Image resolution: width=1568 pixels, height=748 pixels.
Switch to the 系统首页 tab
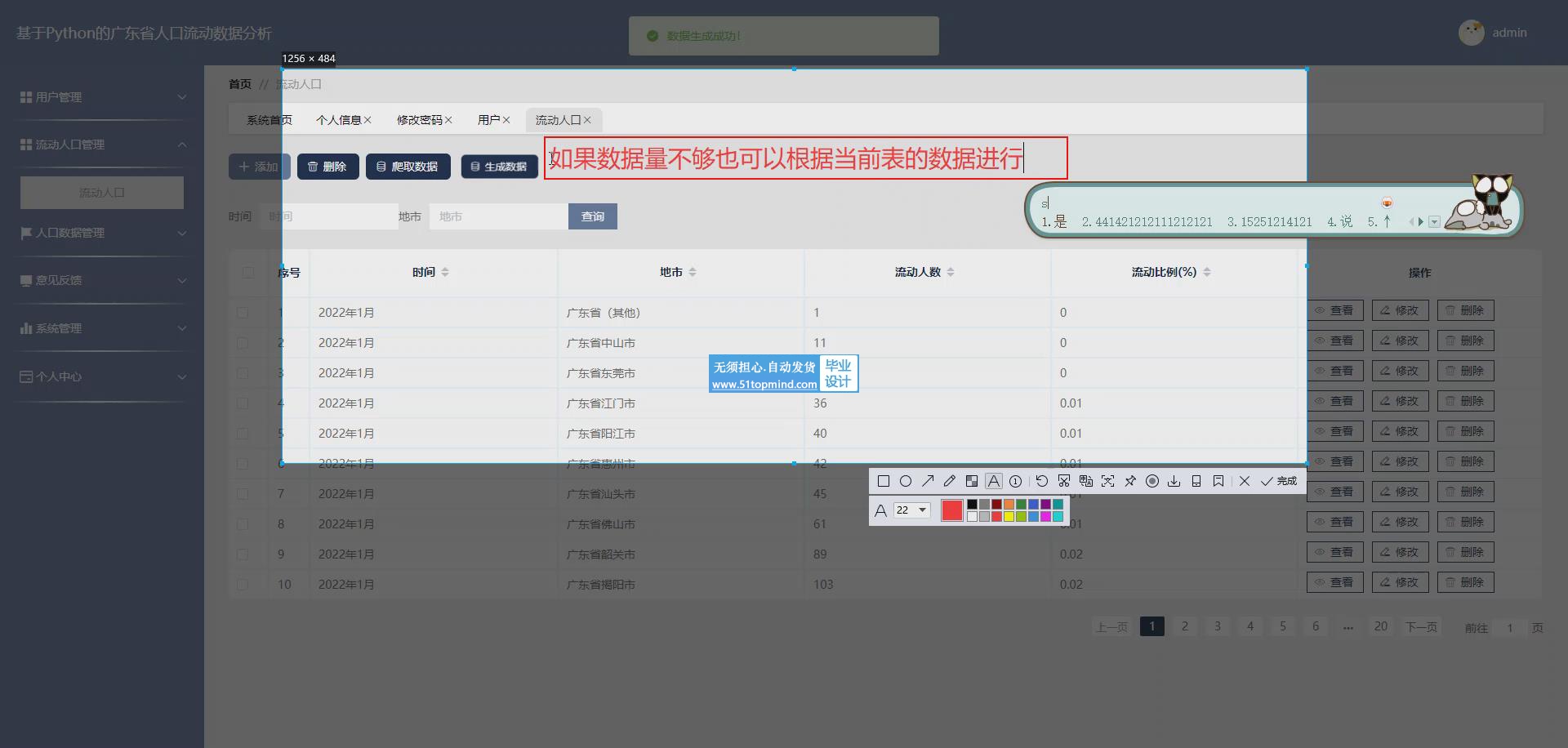coord(269,120)
